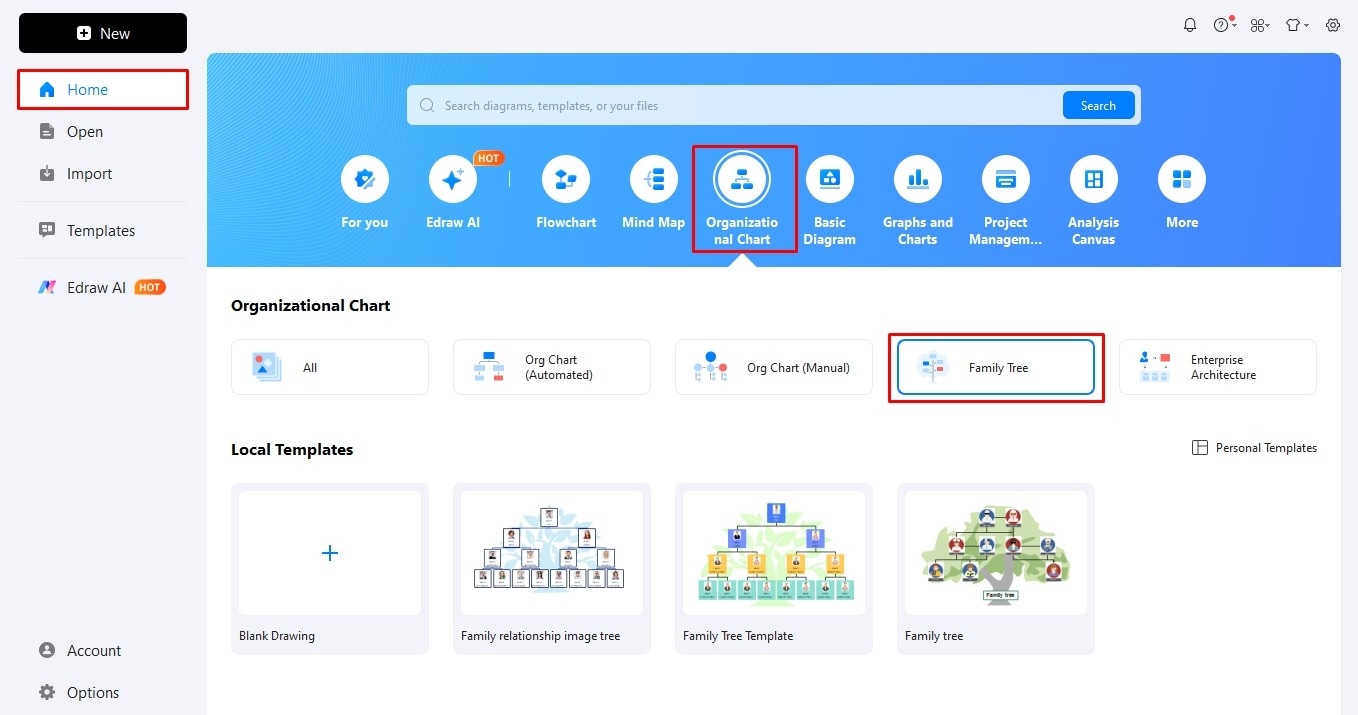Click the Import download icon

point(47,173)
